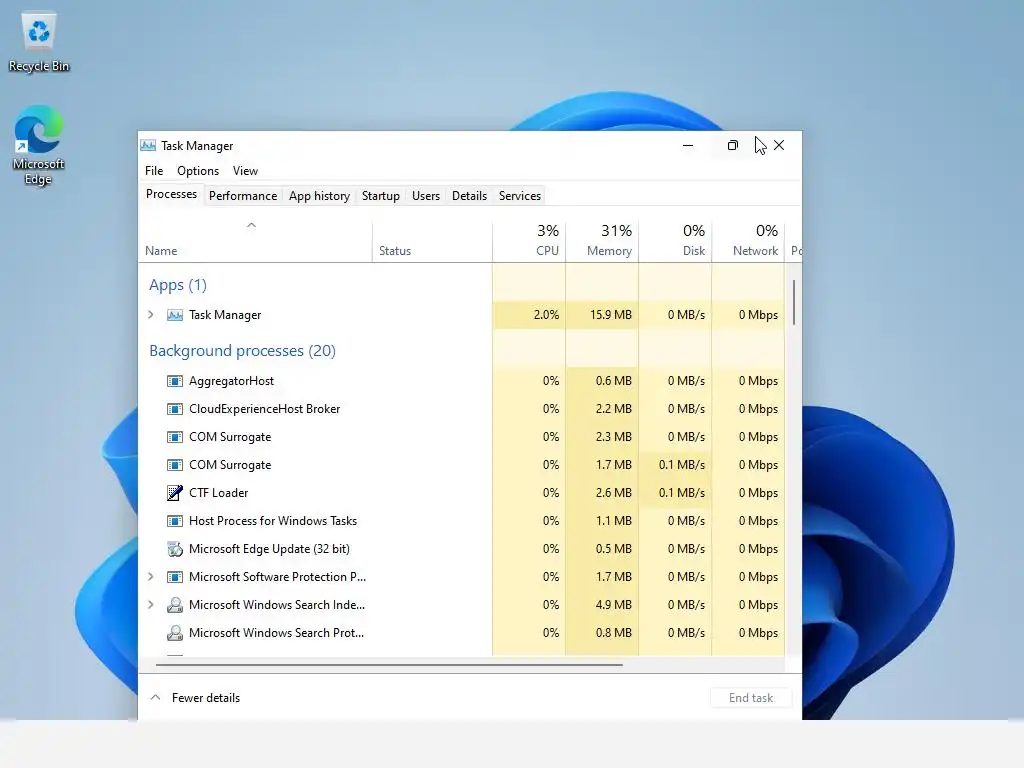This screenshot has height=768, width=1024.
Task: Click the 0.8 MB memory value
Action: [613, 633]
